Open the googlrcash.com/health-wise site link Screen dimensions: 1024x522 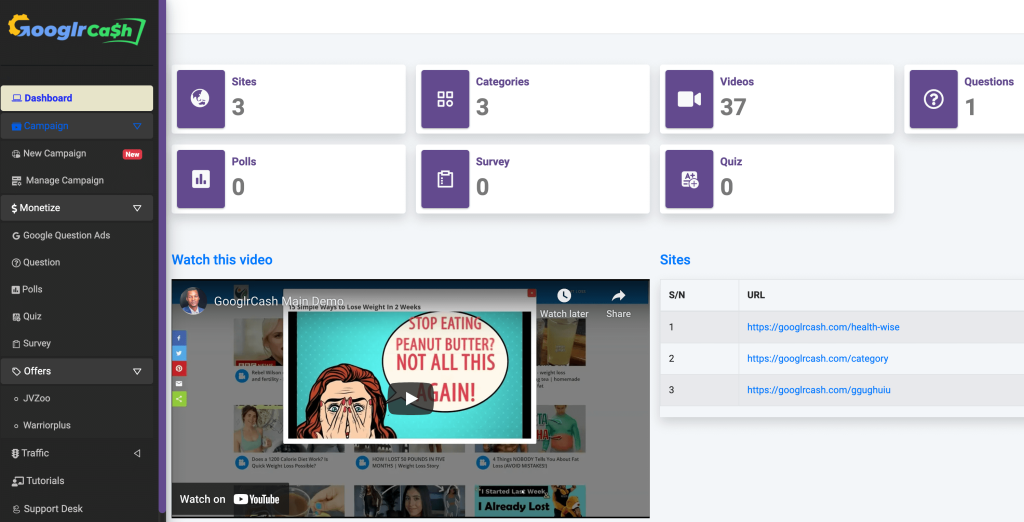click(x=816, y=327)
